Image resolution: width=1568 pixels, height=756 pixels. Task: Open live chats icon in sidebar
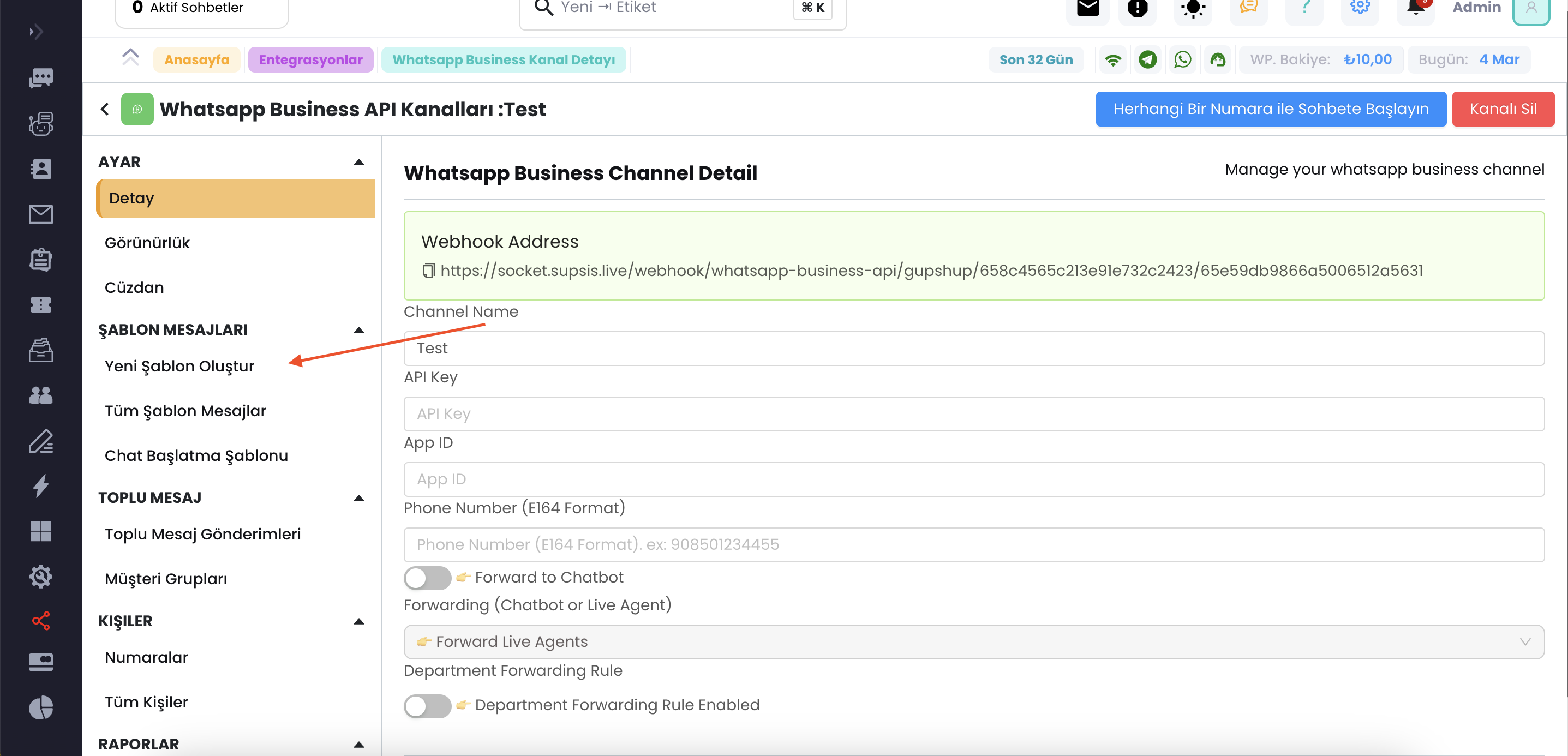(41, 78)
